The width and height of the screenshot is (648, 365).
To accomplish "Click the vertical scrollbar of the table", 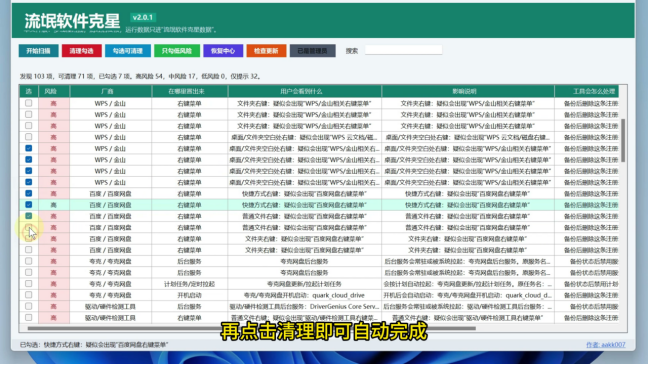I will click(623, 141).
